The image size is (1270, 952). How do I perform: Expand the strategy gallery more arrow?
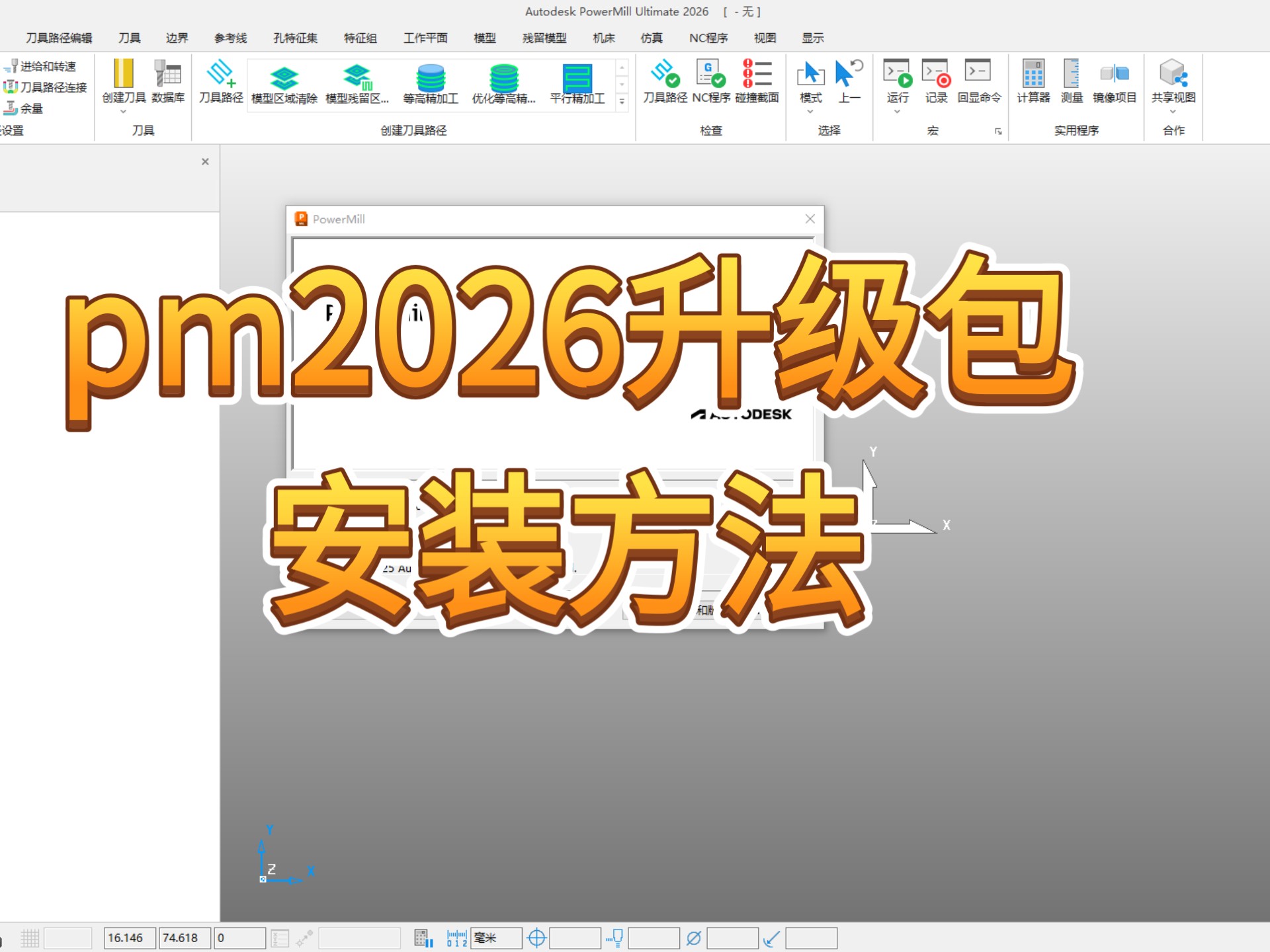coord(622,101)
